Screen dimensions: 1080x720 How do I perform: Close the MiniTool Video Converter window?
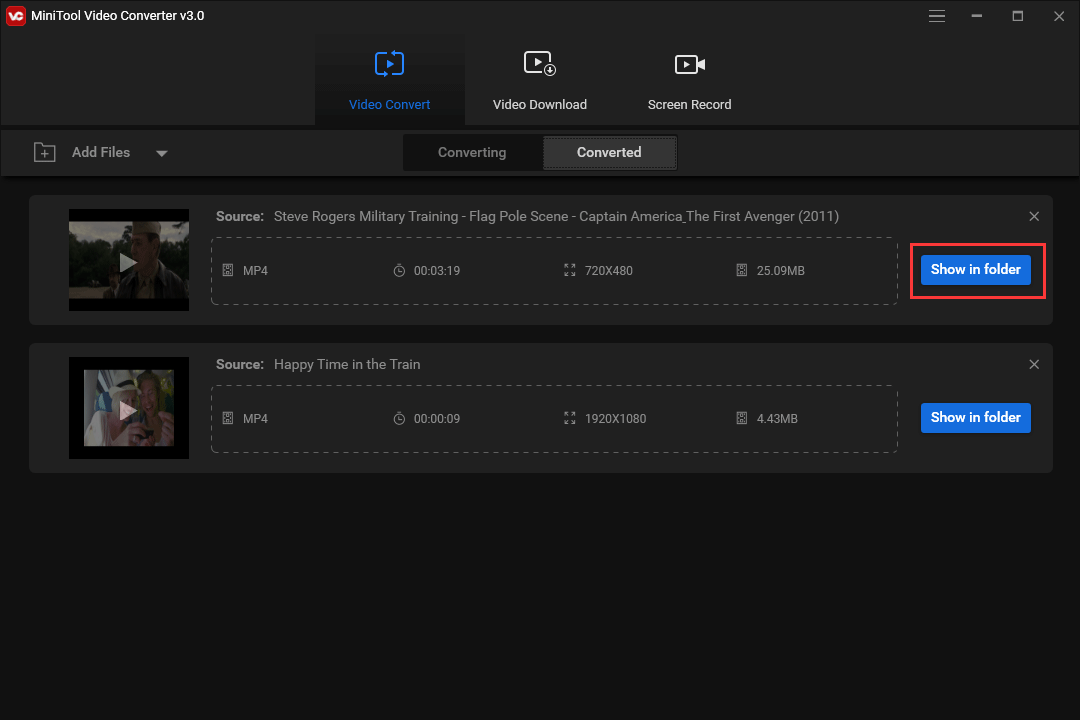tap(1059, 16)
